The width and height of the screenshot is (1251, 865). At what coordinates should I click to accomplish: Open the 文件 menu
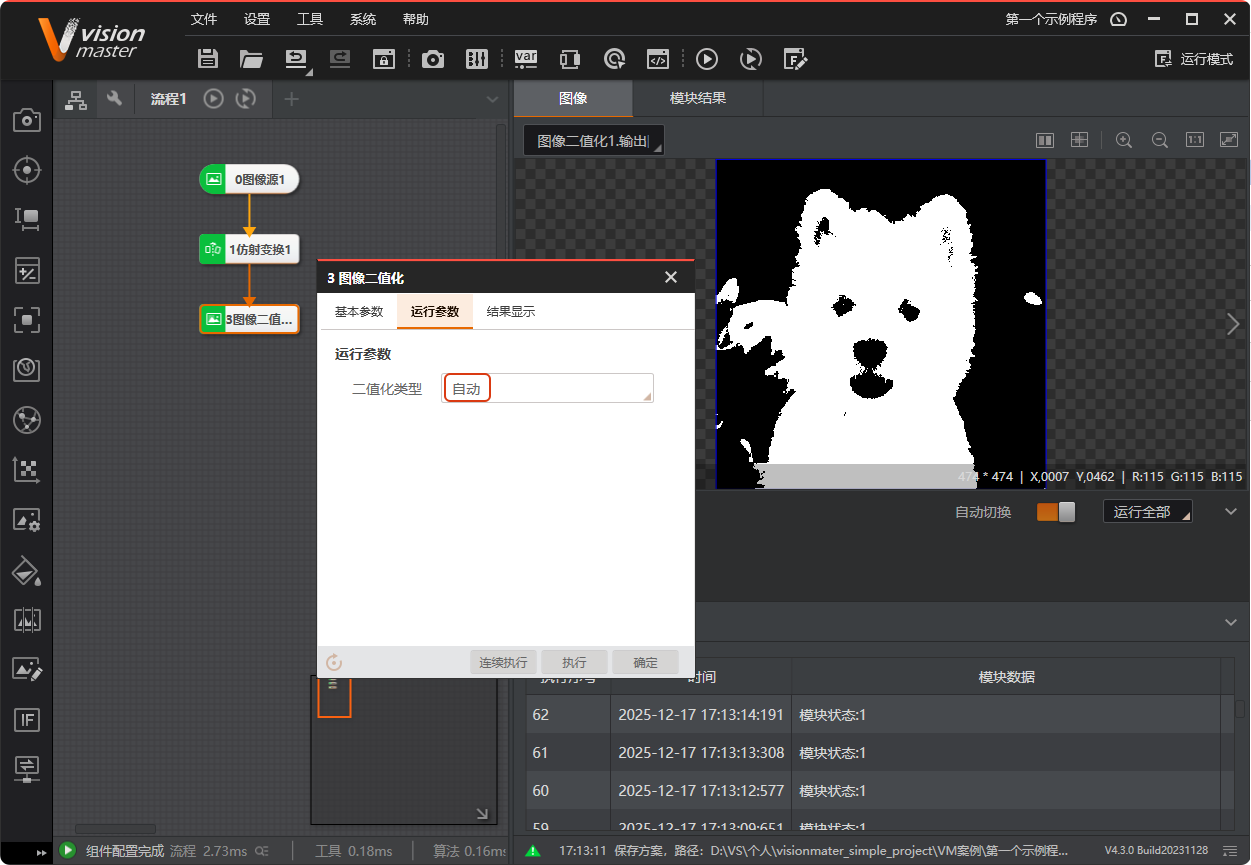[x=204, y=19]
